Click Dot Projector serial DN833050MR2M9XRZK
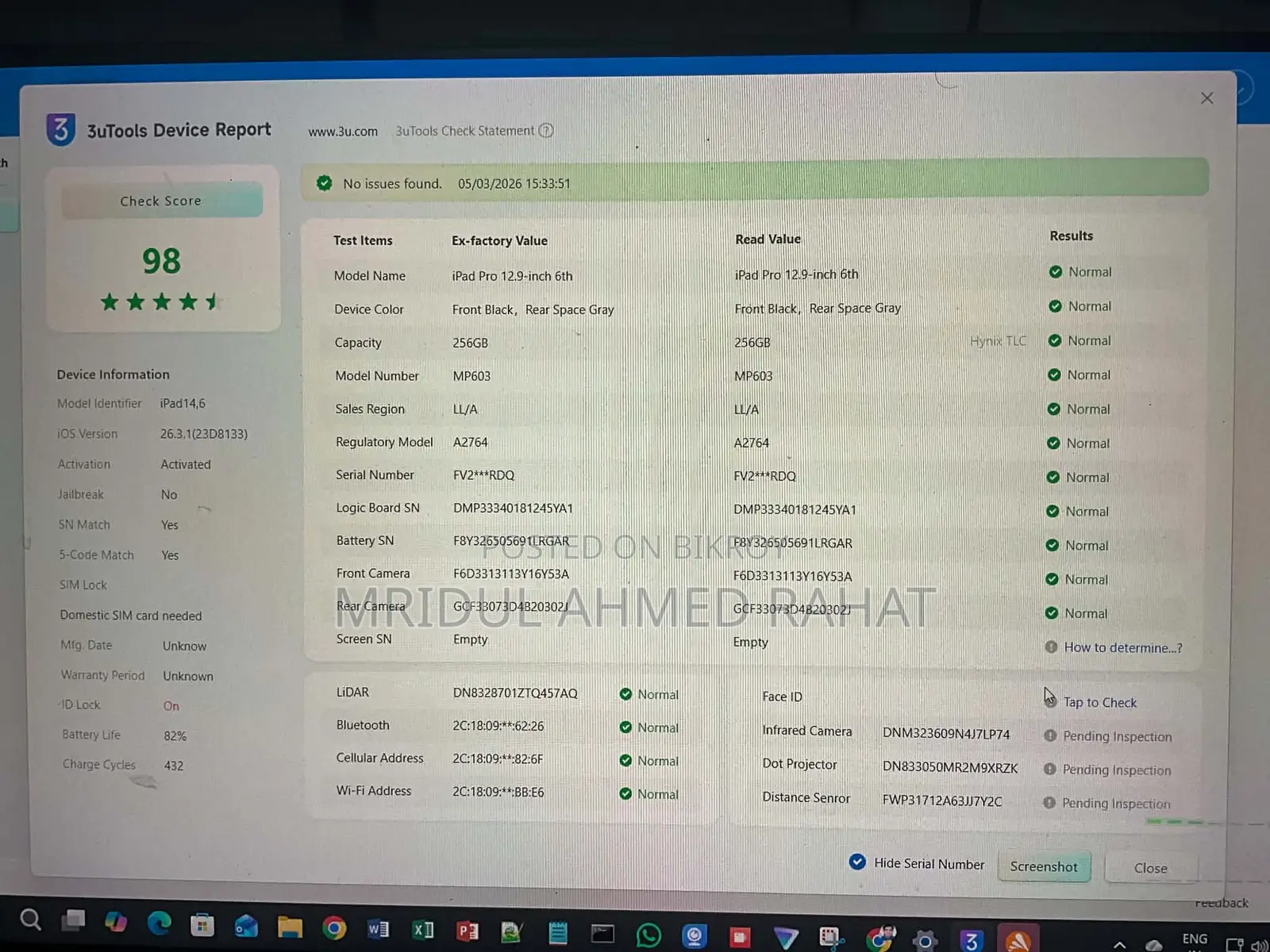Viewport: 1270px width, 952px height. click(950, 768)
